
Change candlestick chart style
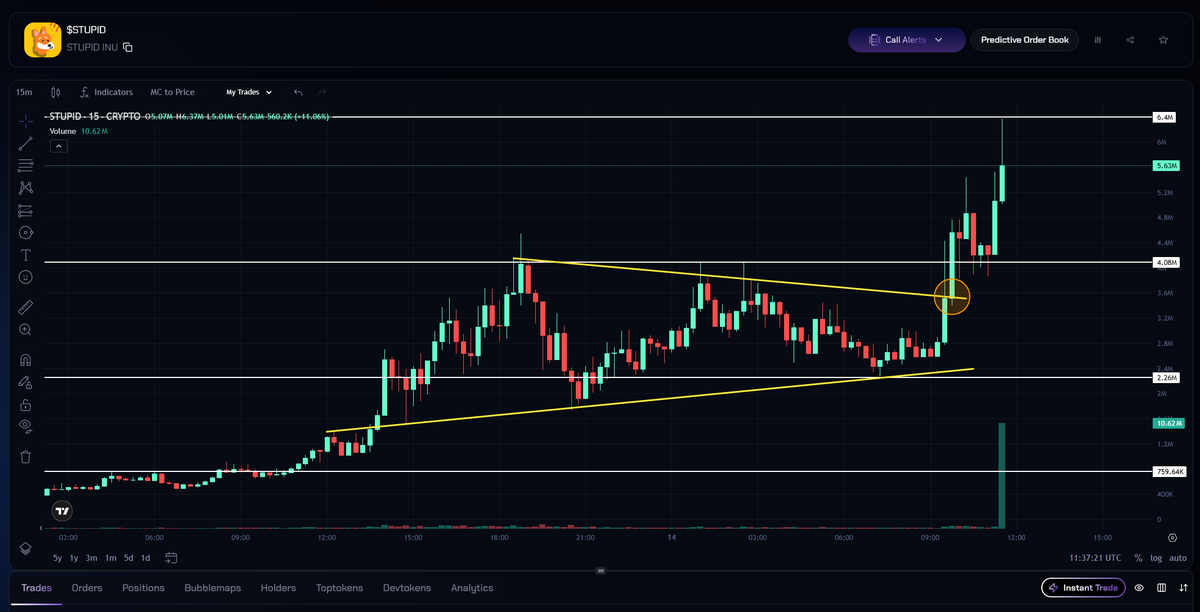click(x=55, y=92)
